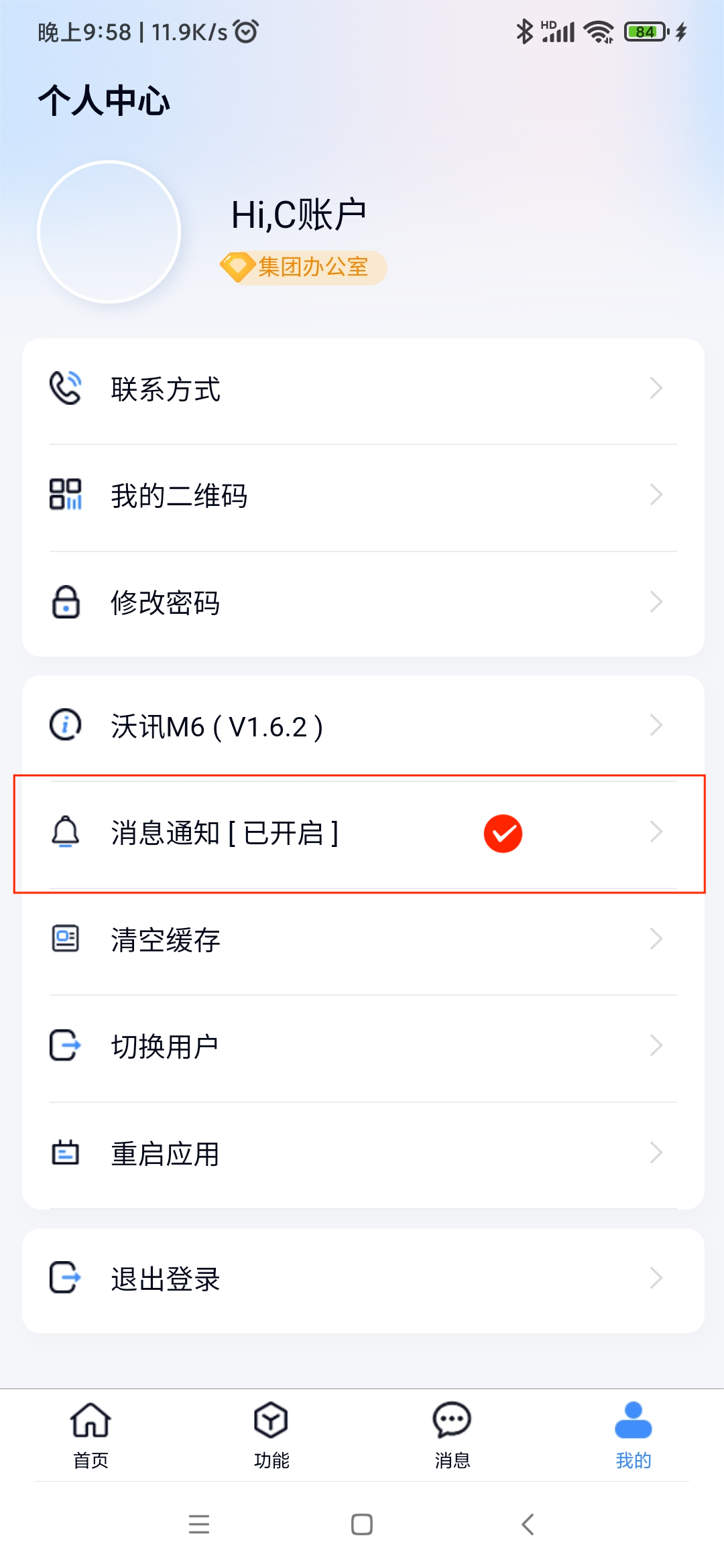This screenshot has height=1568, width=724.
Task: Expand the 清空缓存 row chevron
Action: click(656, 939)
